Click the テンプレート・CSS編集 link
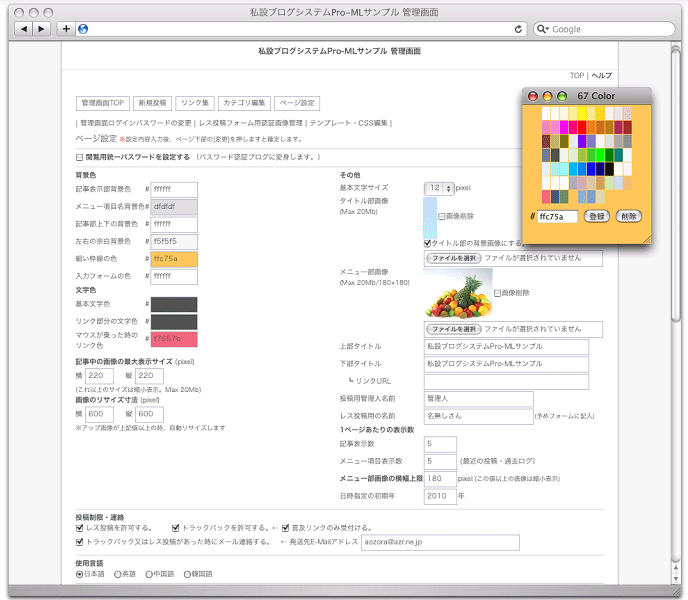The image size is (688, 600). point(350,122)
